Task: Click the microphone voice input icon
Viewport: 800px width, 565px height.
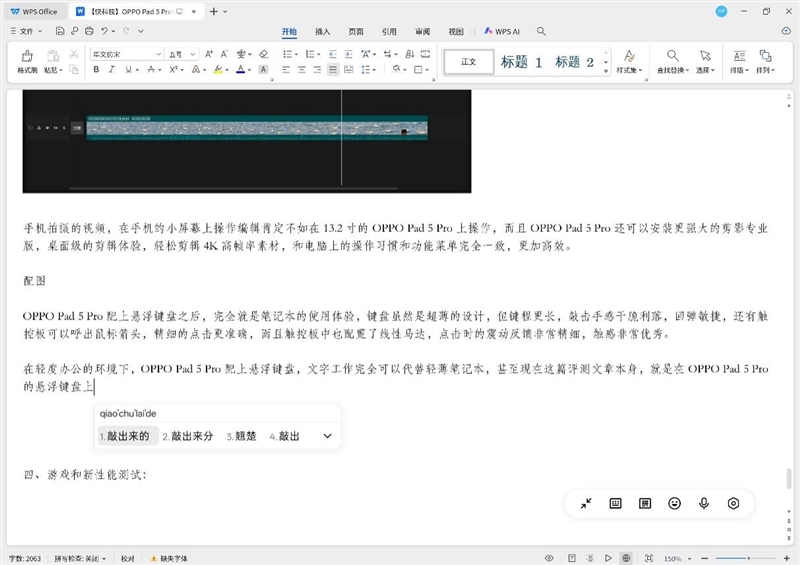Action: click(704, 504)
